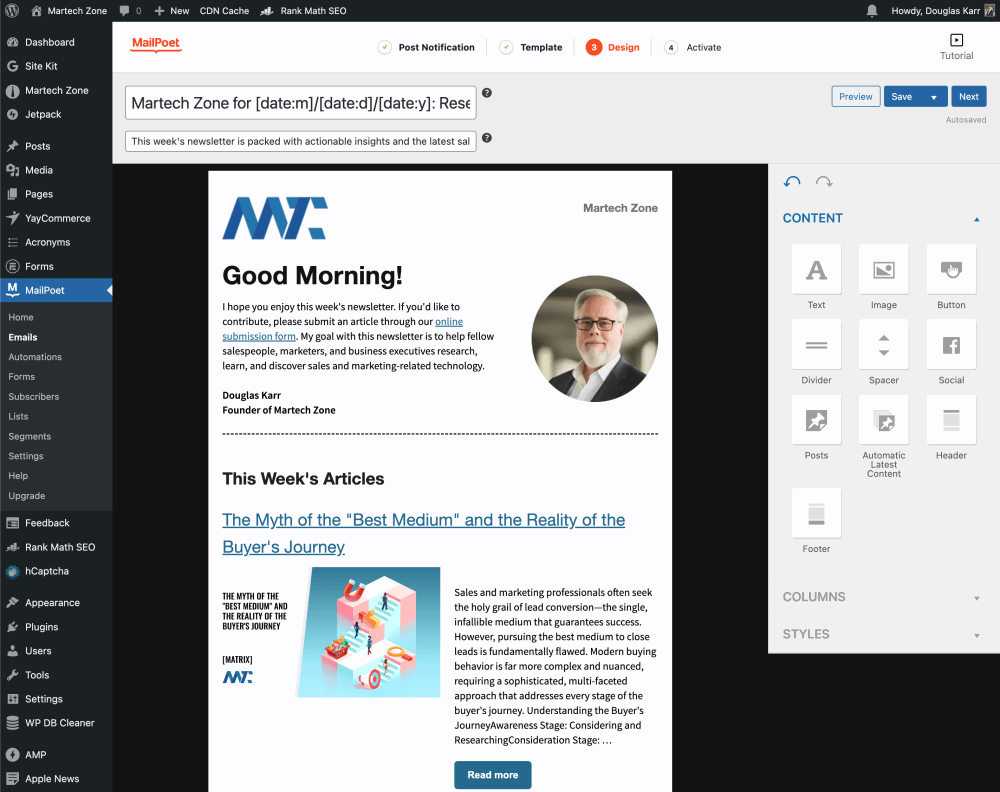The width and height of the screenshot is (1000, 792).
Task: Click Rank Math SEO in admin bar
Action: (x=304, y=10)
